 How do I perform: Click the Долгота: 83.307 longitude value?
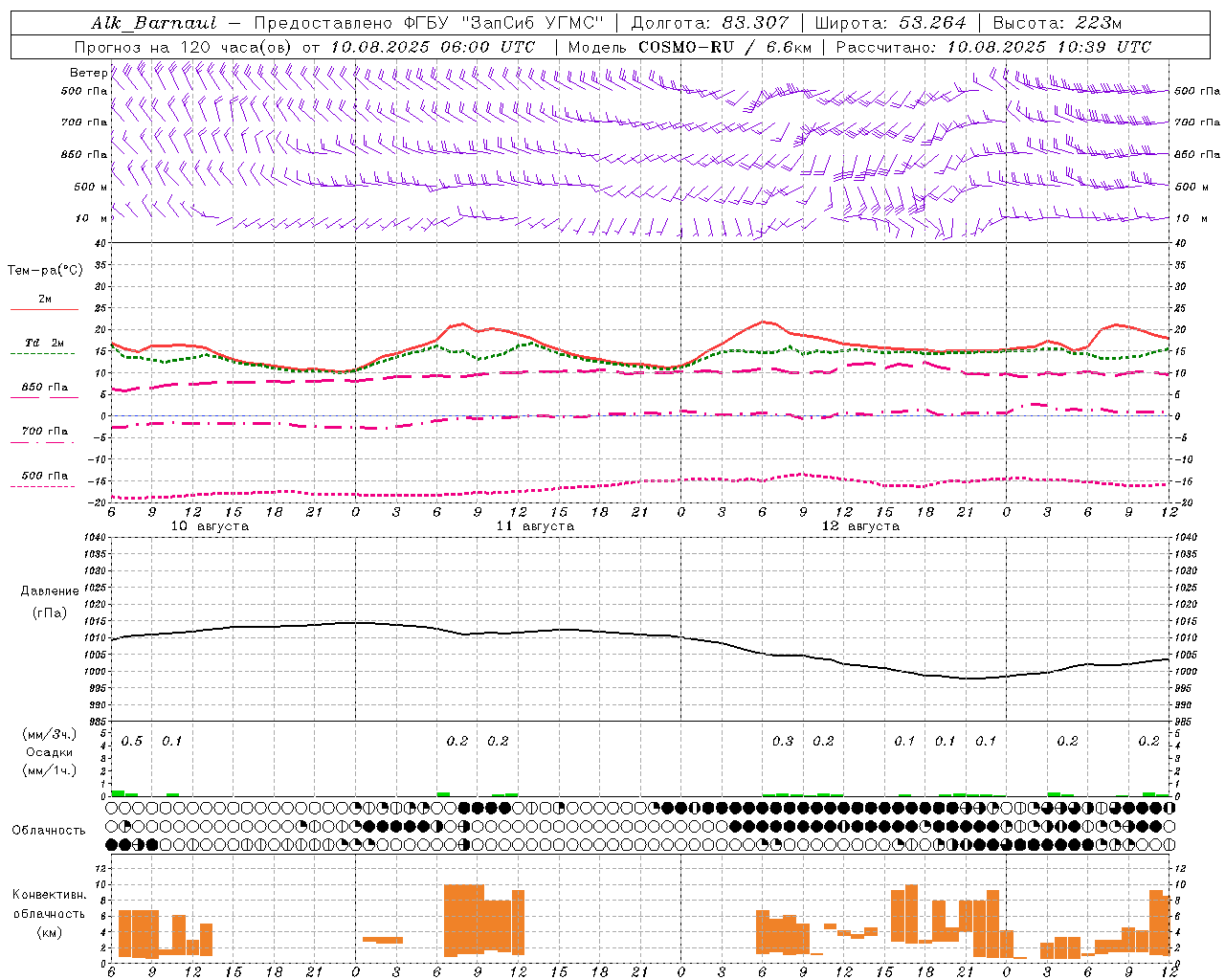coord(709,23)
